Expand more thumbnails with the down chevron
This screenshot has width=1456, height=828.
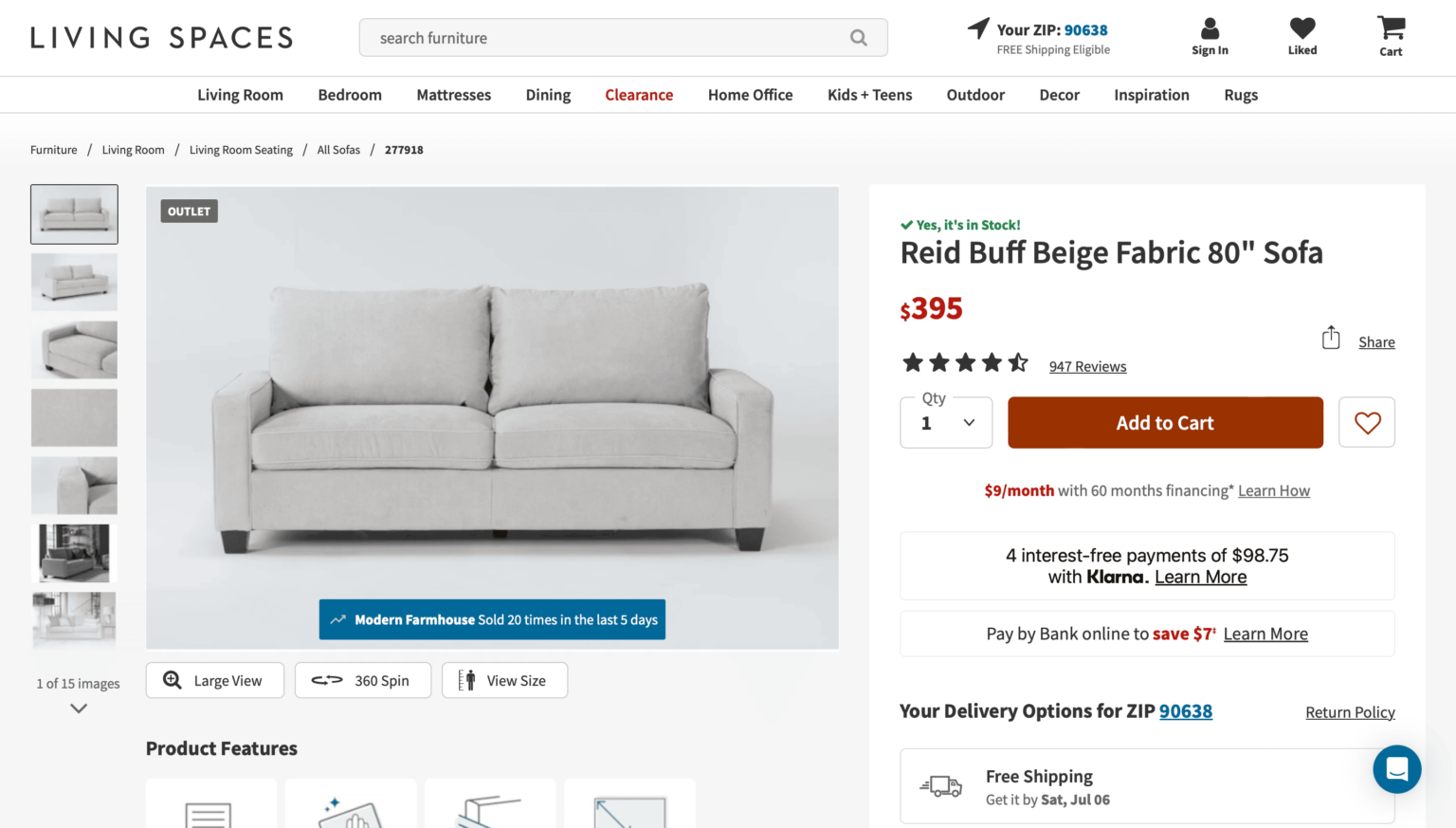(x=78, y=708)
